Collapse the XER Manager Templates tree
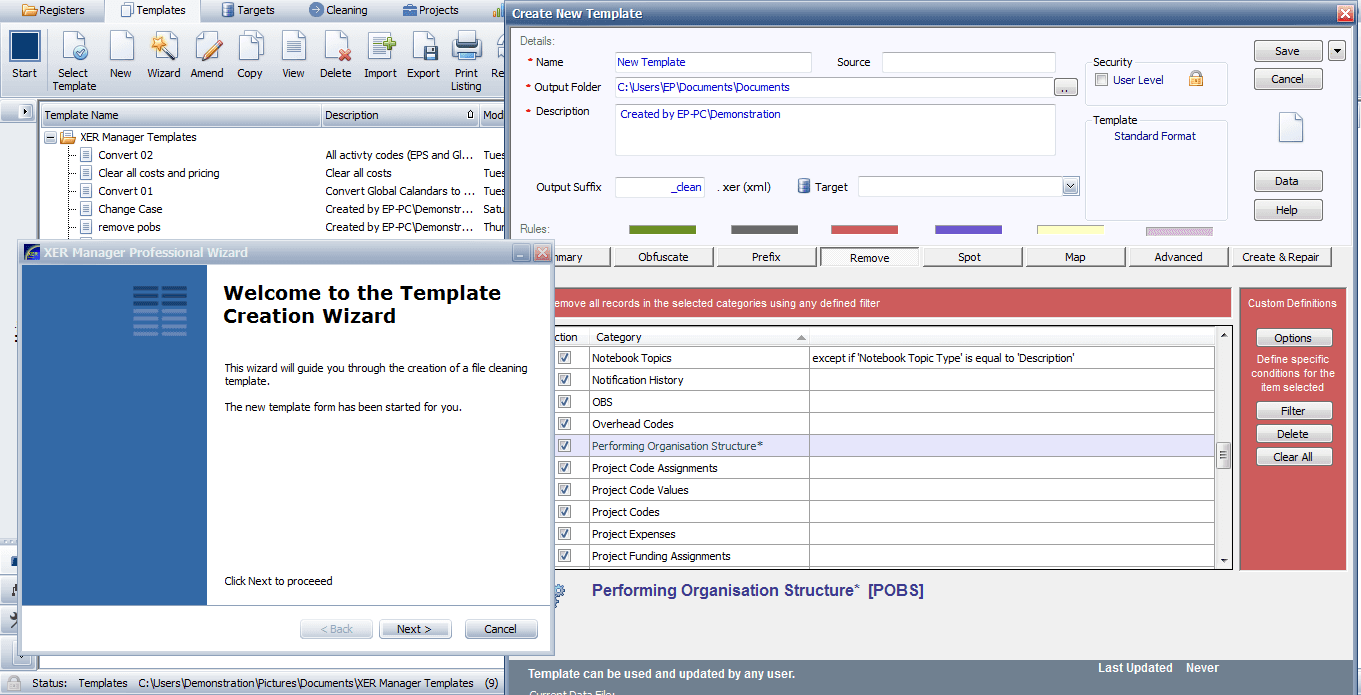The height and width of the screenshot is (695, 1361). 50,137
